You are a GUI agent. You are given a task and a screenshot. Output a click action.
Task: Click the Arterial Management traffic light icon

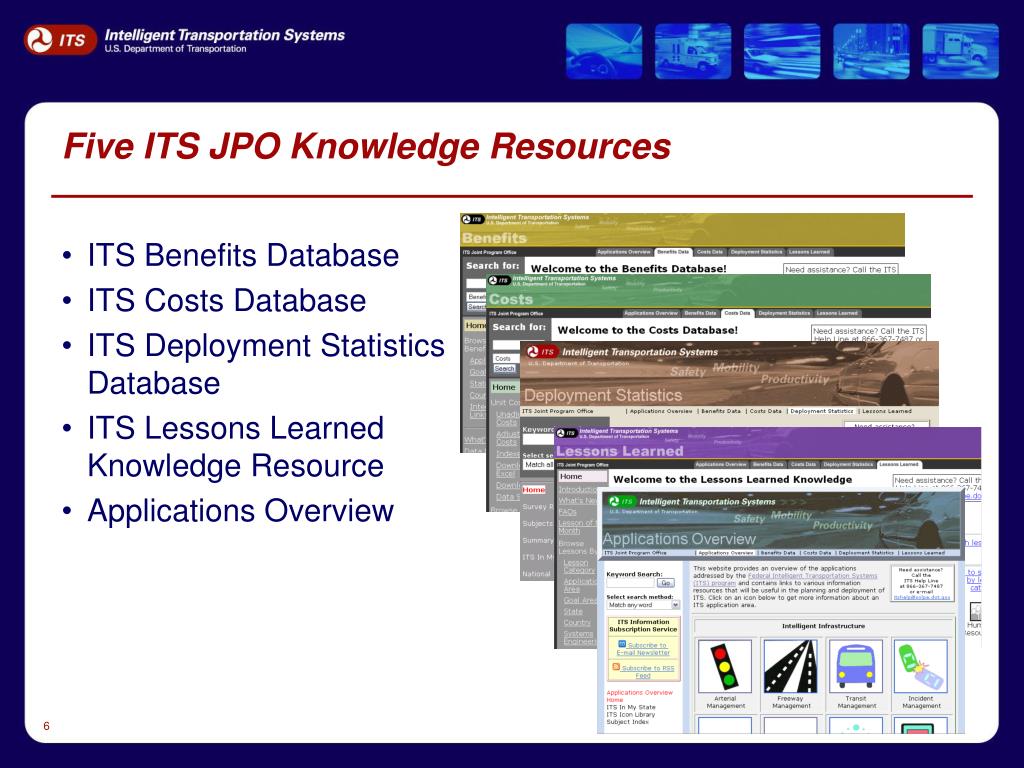point(725,666)
